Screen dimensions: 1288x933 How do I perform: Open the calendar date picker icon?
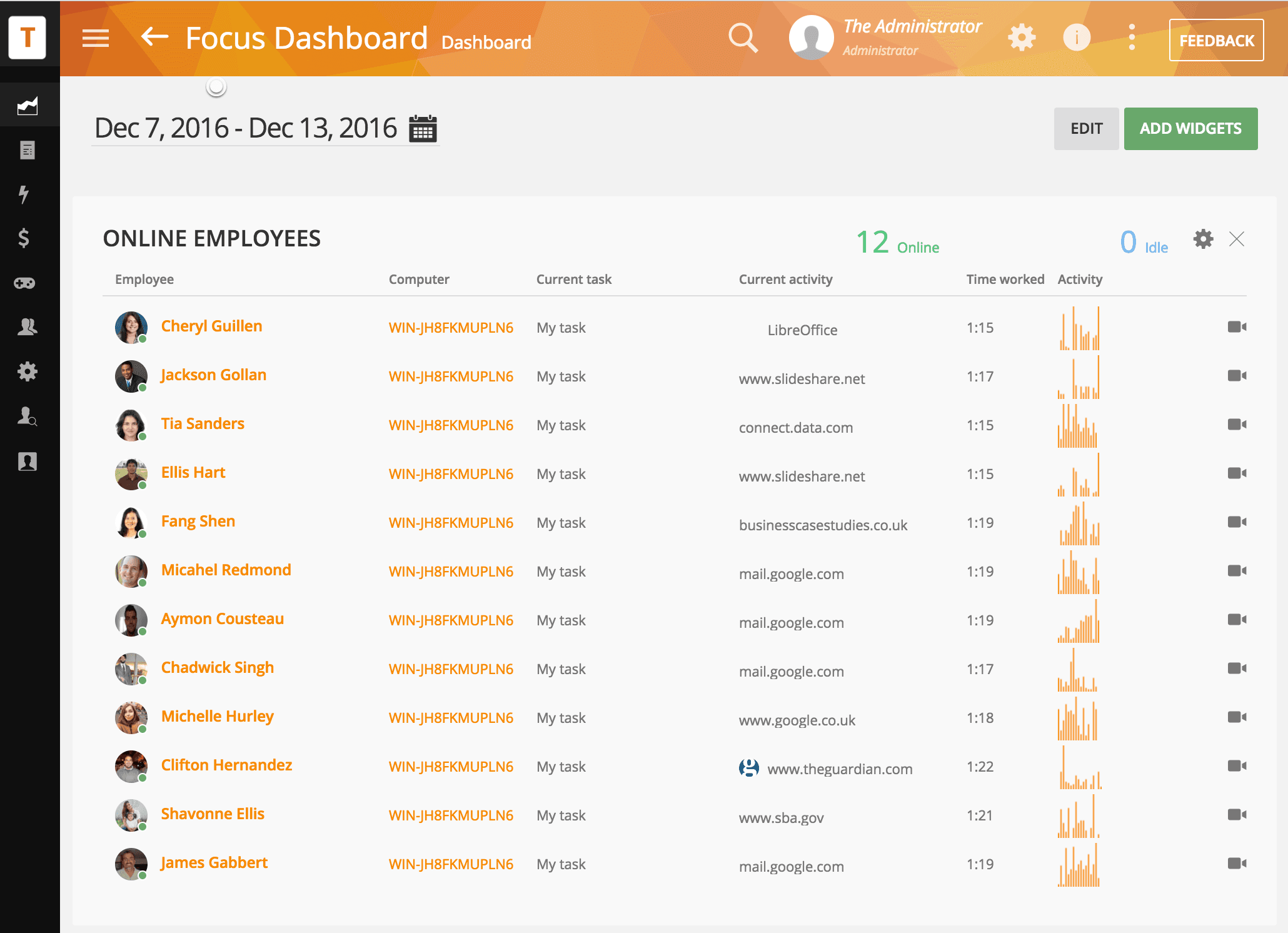pyautogui.click(x=423, y=129)
